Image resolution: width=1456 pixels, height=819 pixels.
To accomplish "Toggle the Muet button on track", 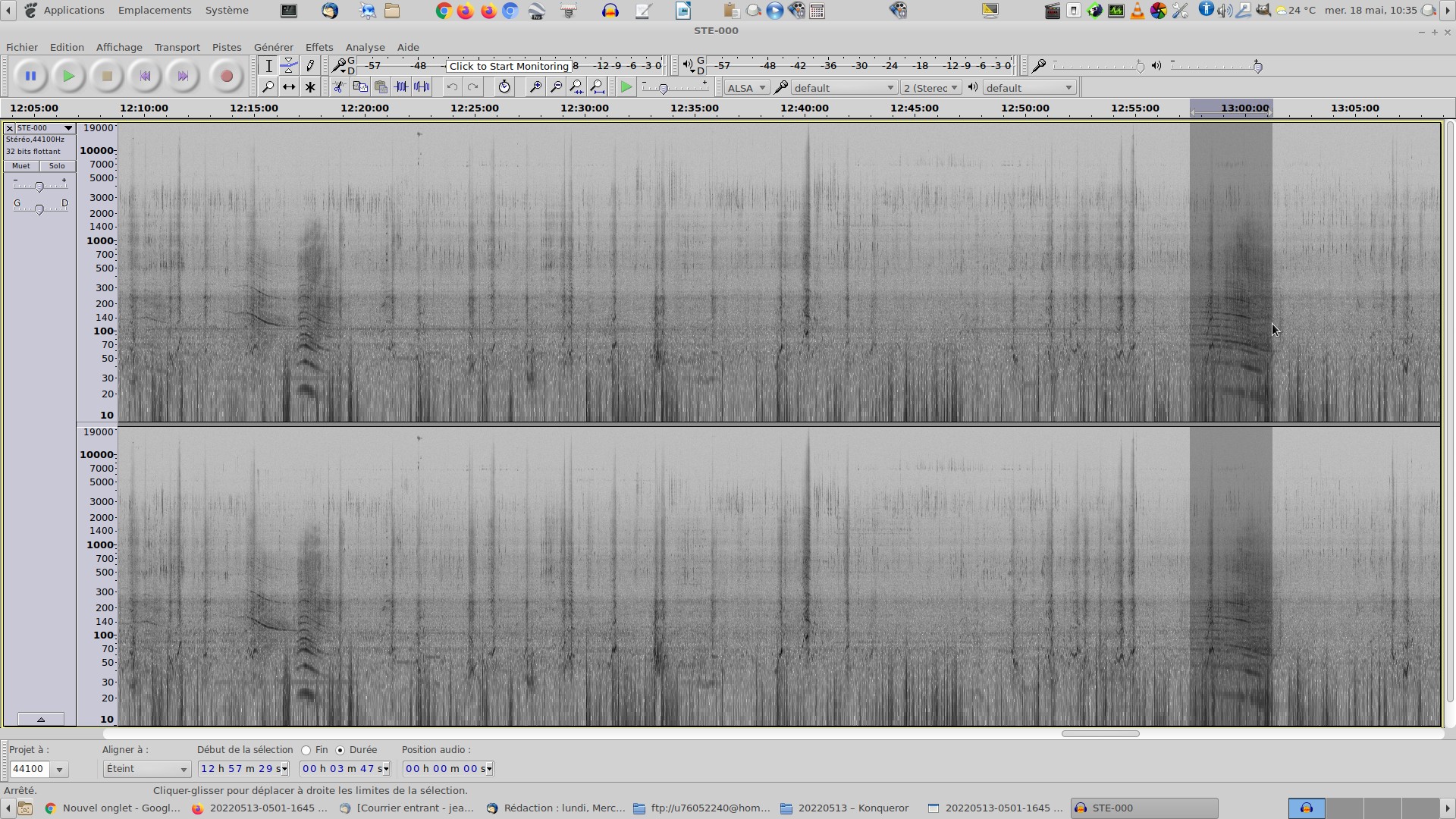I will 21,166.
